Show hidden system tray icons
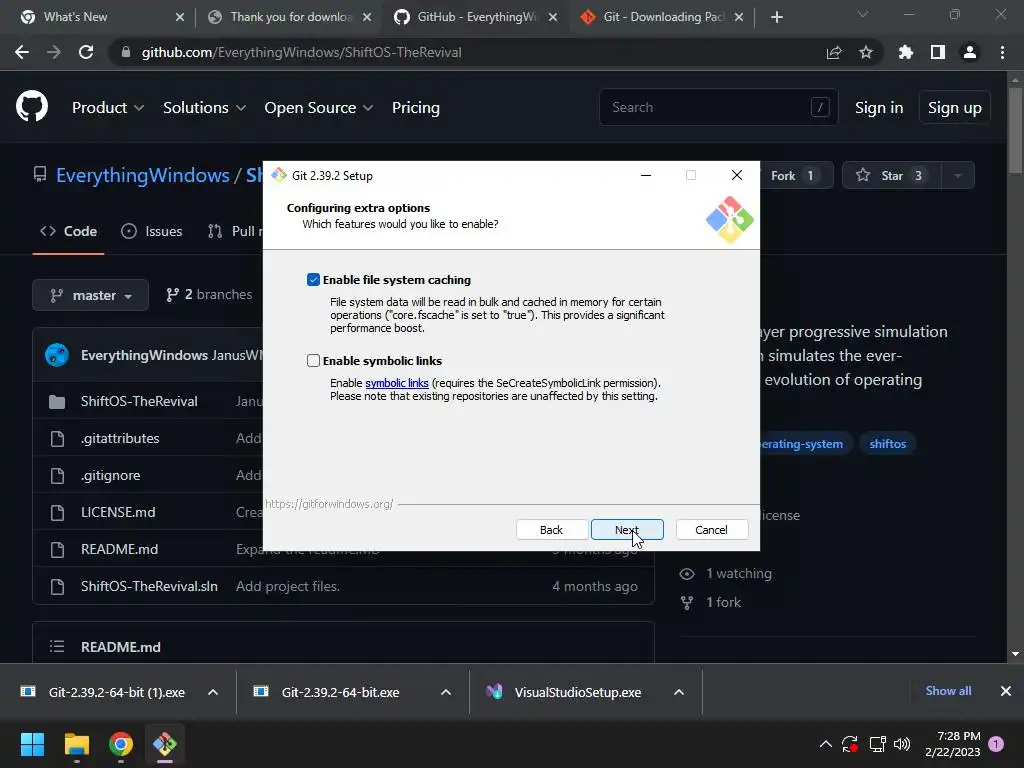1024x768 pixels. pyautogui.click(x=825, y=744)
